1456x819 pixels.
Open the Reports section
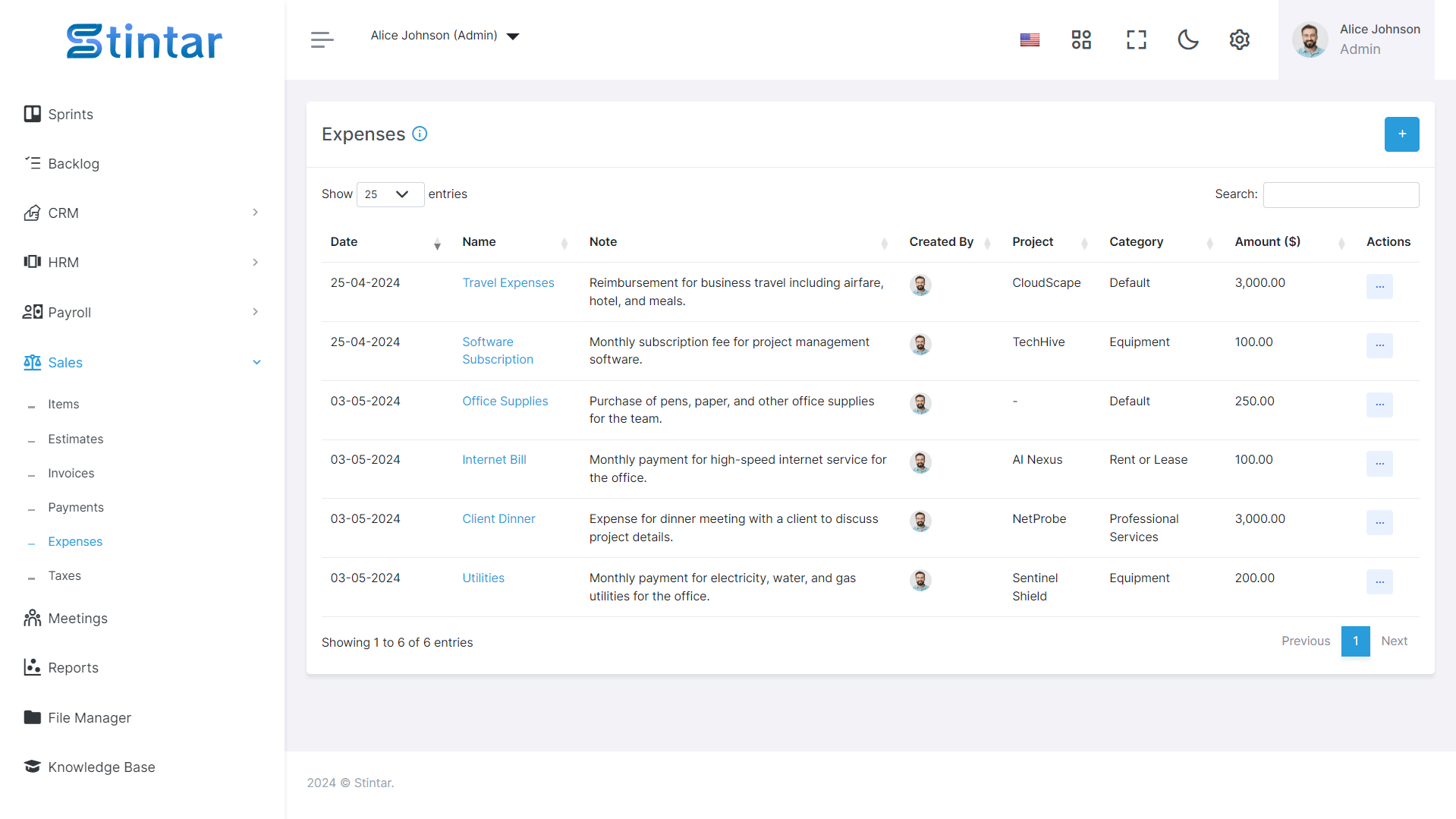[x=61, y=667]
